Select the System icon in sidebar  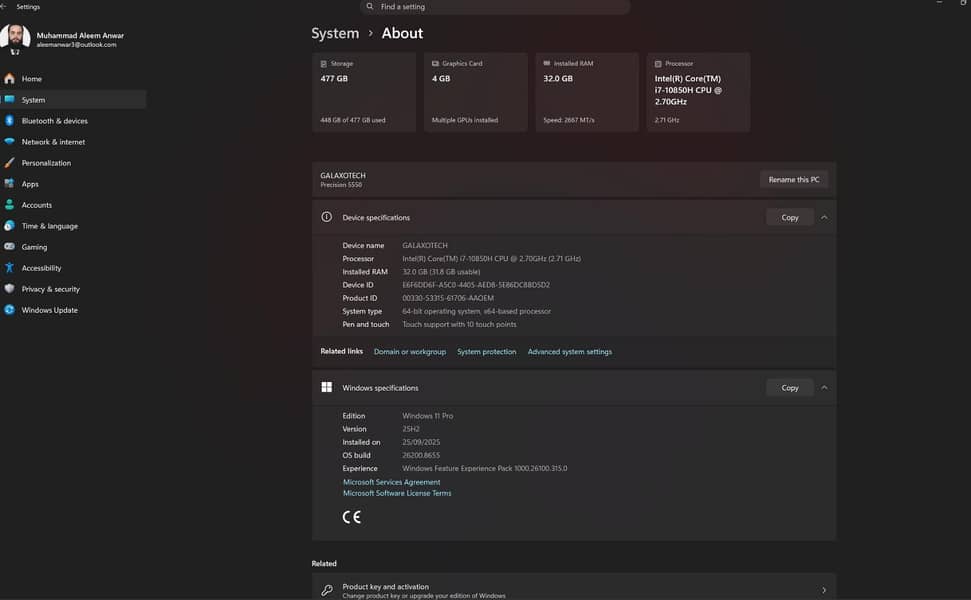9,99
